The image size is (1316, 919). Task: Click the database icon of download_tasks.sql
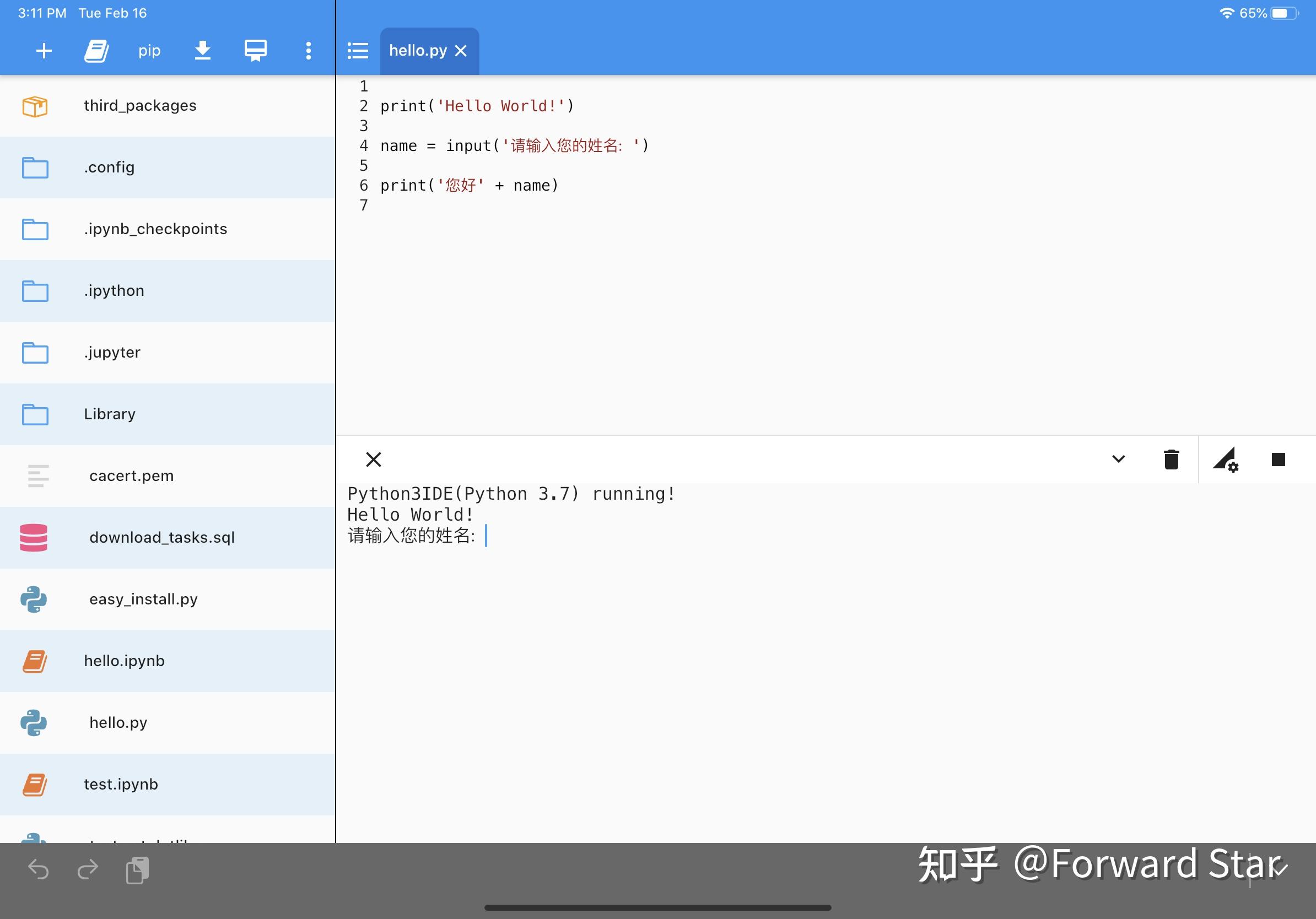(34, 537)
